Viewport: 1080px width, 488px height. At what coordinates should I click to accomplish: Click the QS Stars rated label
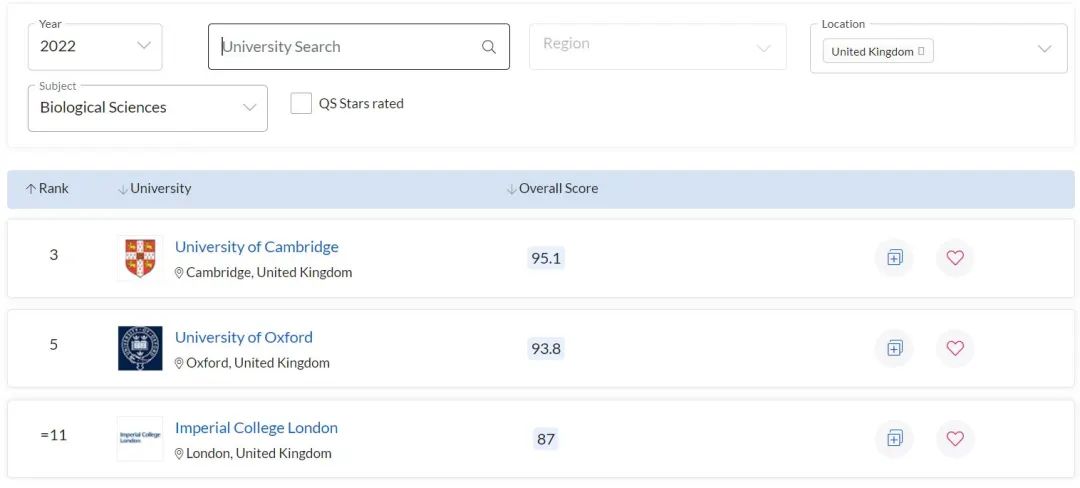pyautogui.click(x=361, y=103)
